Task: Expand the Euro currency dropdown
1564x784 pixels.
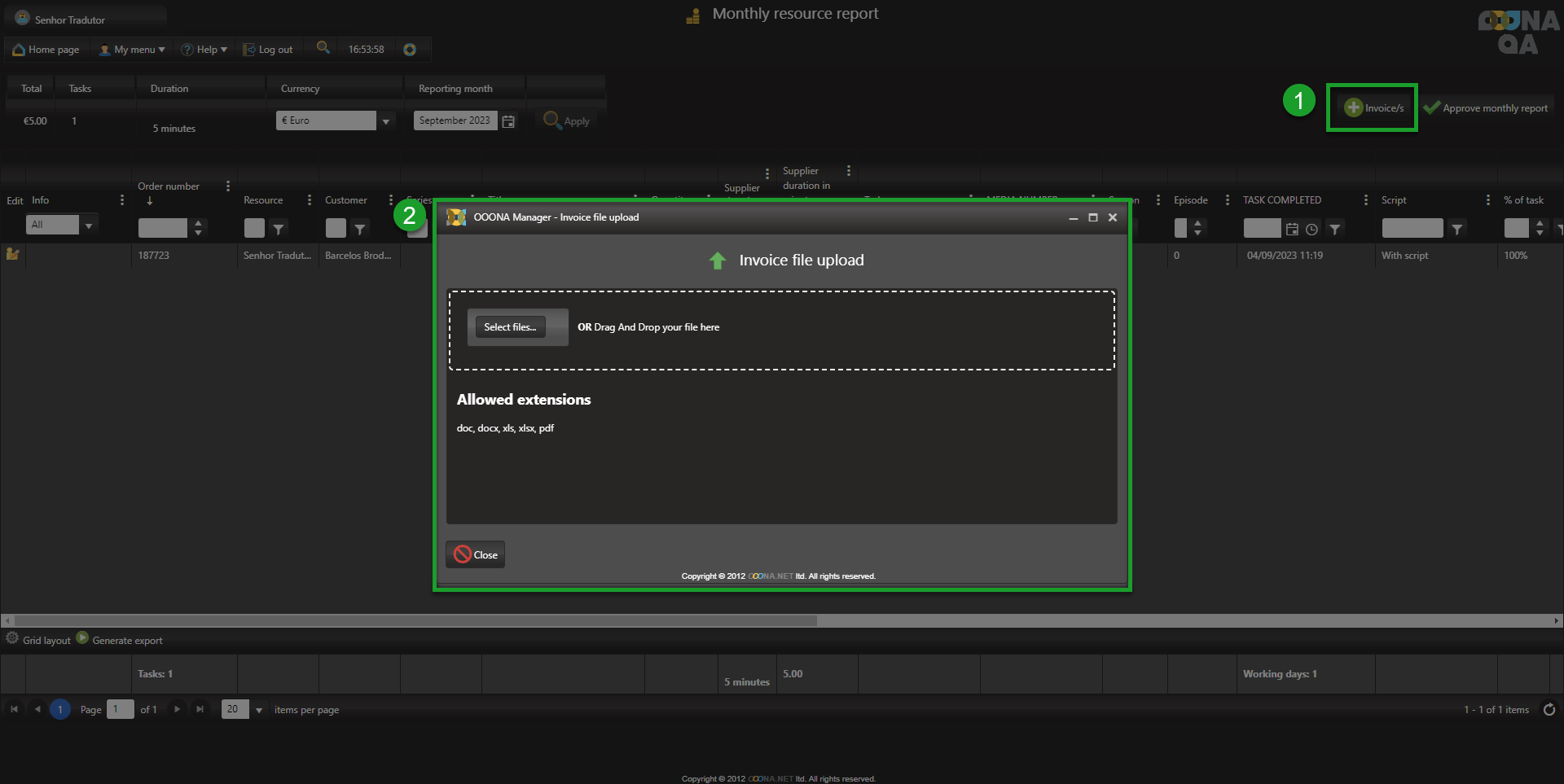Action: (385, 121)
